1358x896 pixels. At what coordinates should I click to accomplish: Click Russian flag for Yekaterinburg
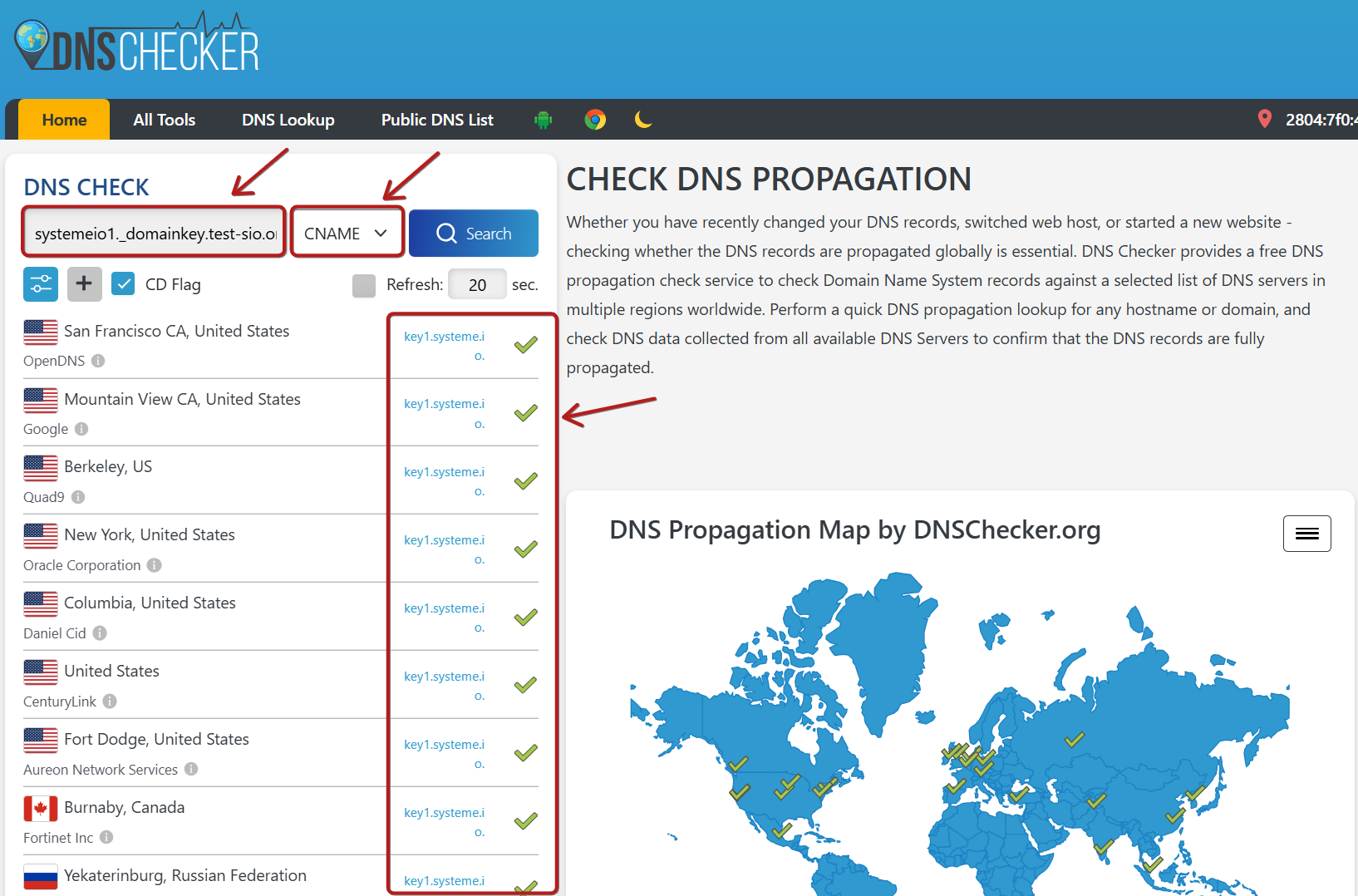pyautogui.click(x=41, y=876)
